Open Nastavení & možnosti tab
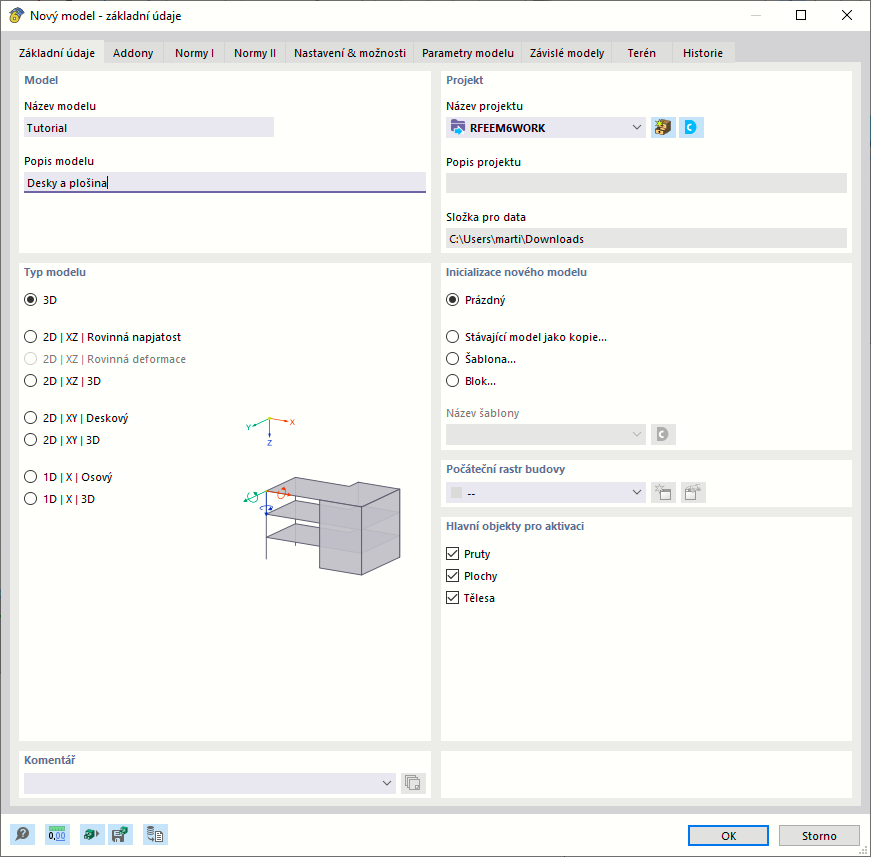871x857 pixels. (350, 53)
